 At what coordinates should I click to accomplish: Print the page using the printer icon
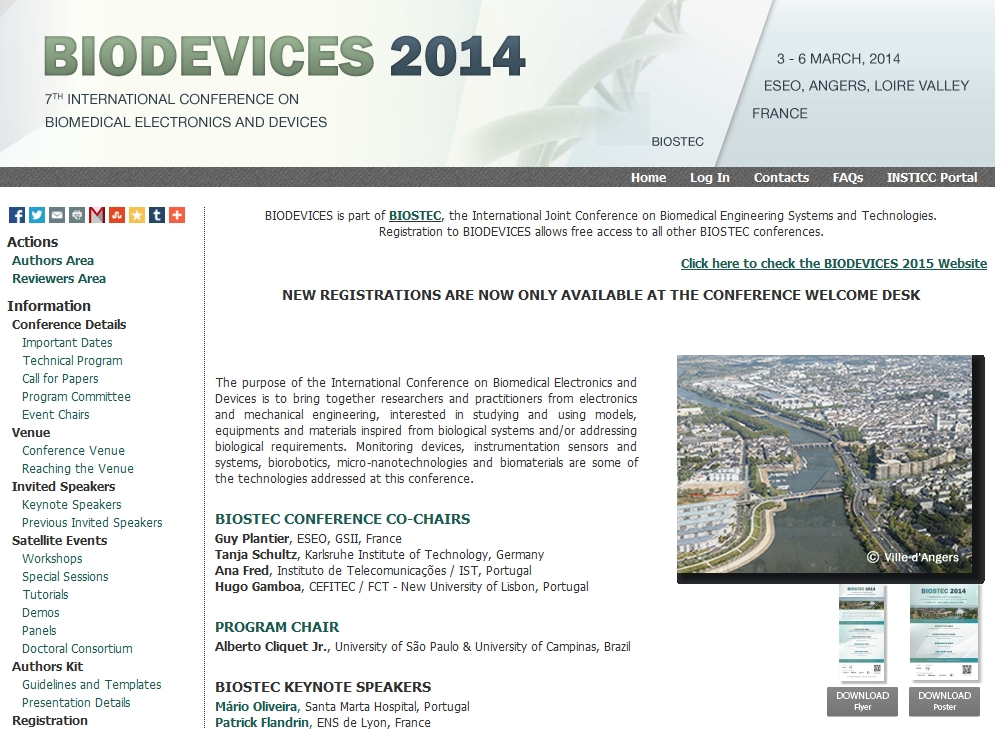(x=77, y=215)
